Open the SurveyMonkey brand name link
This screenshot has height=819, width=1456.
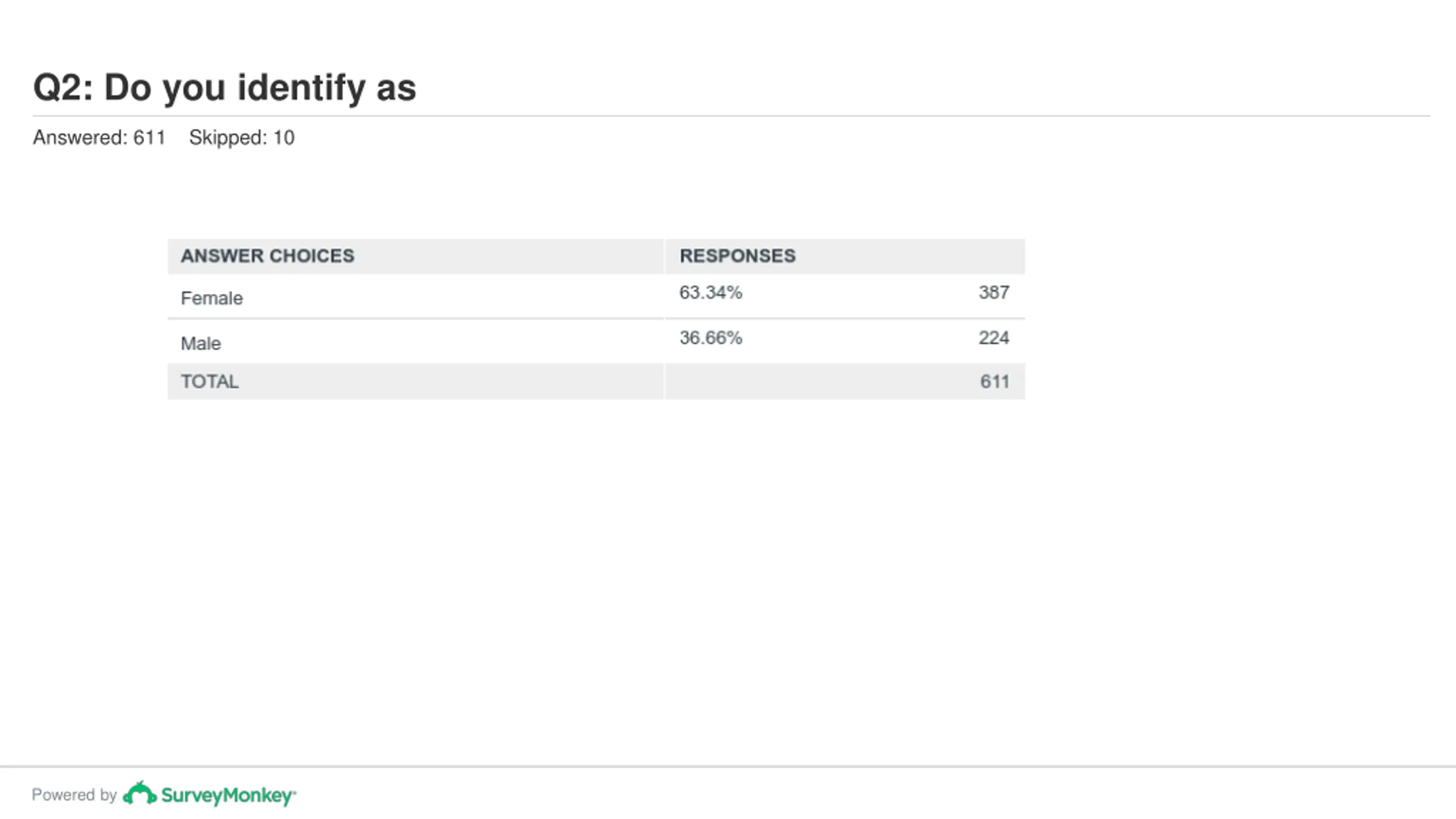(229, 795)
